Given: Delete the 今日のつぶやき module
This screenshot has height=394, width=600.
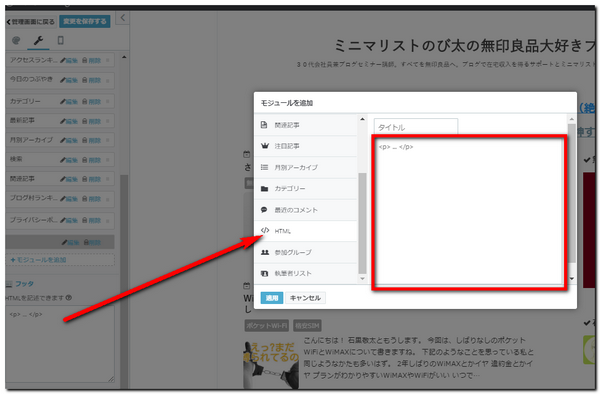Looking at the screenshot, I should pos(91,80).
